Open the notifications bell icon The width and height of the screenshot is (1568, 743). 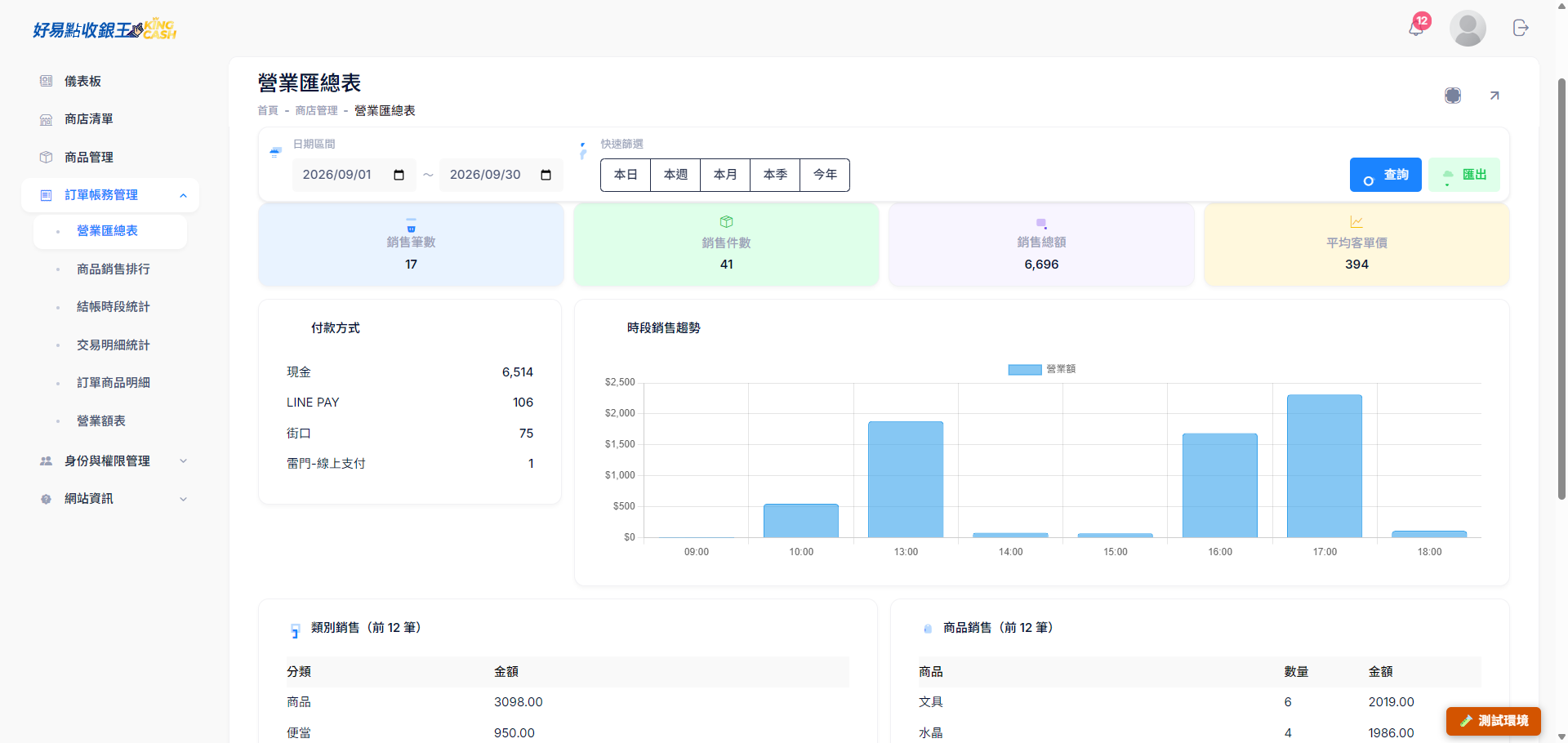pyautogui.click(x=1416, y=29)
